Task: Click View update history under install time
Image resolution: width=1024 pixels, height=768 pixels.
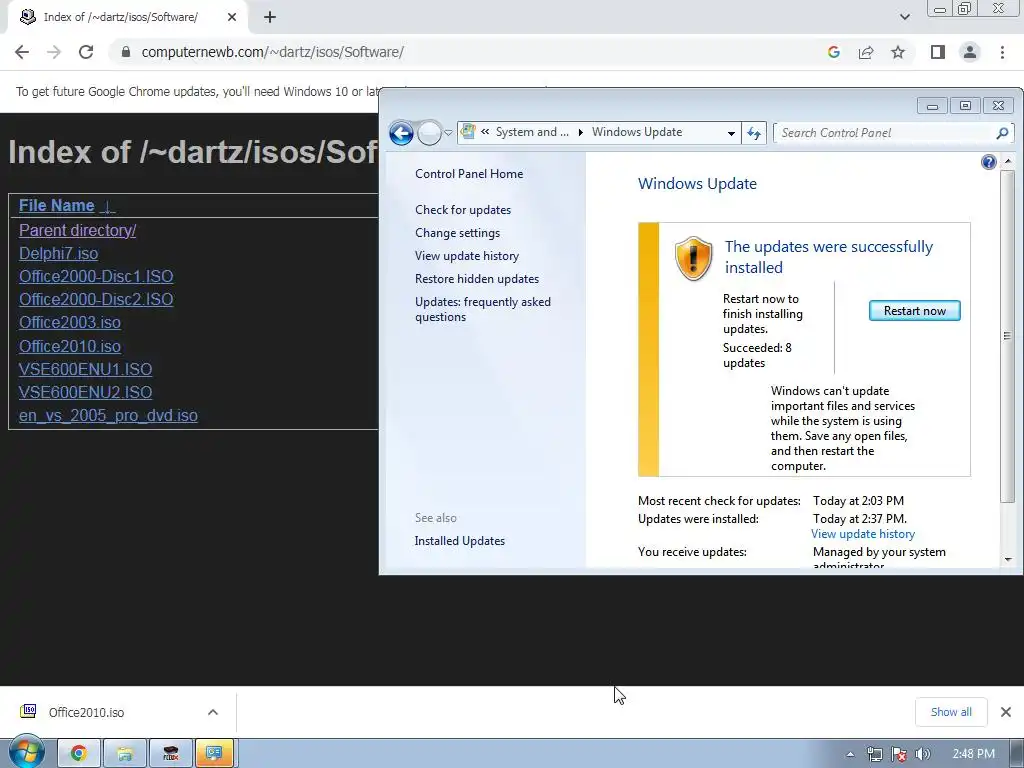Action: (863, 534)
